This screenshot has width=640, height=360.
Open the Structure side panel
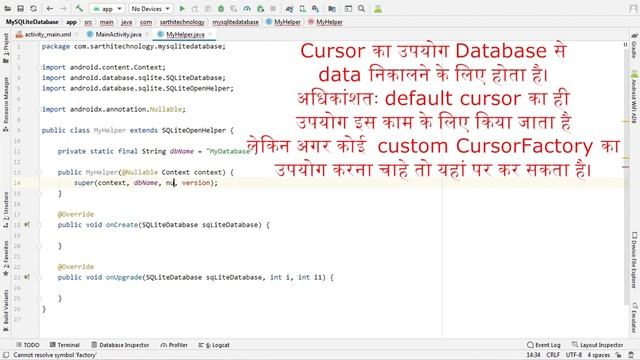[x=6, y=209]
